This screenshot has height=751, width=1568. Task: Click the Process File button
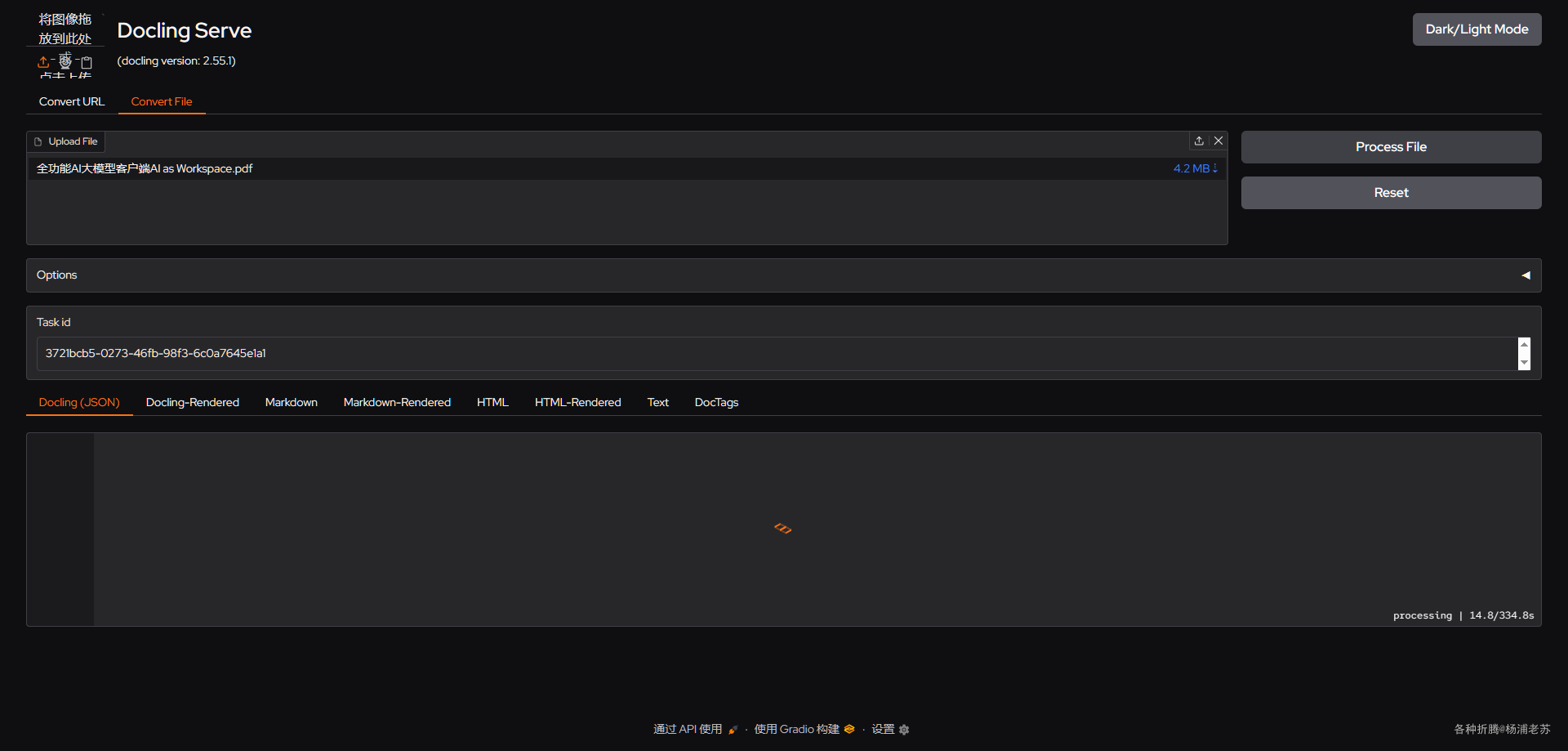click(1391, 147)
